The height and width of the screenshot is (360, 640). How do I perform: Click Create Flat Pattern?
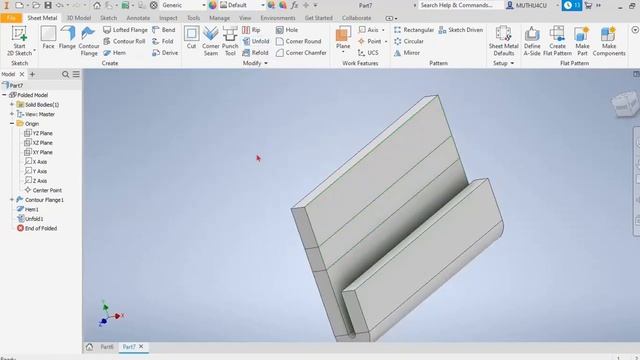557,41
